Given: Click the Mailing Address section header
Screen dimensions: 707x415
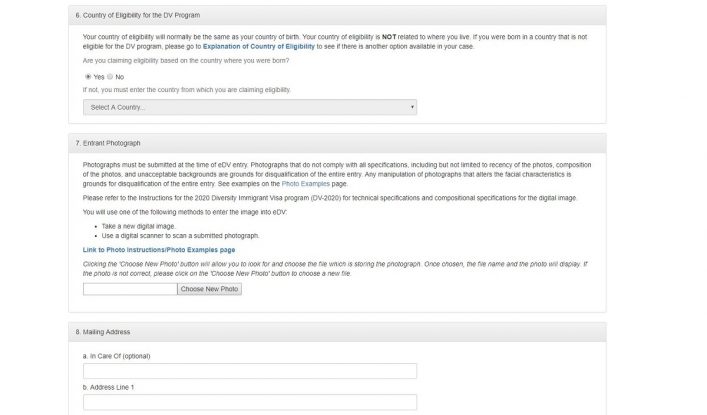Looking at the screenshot, I should coord(102,332).
